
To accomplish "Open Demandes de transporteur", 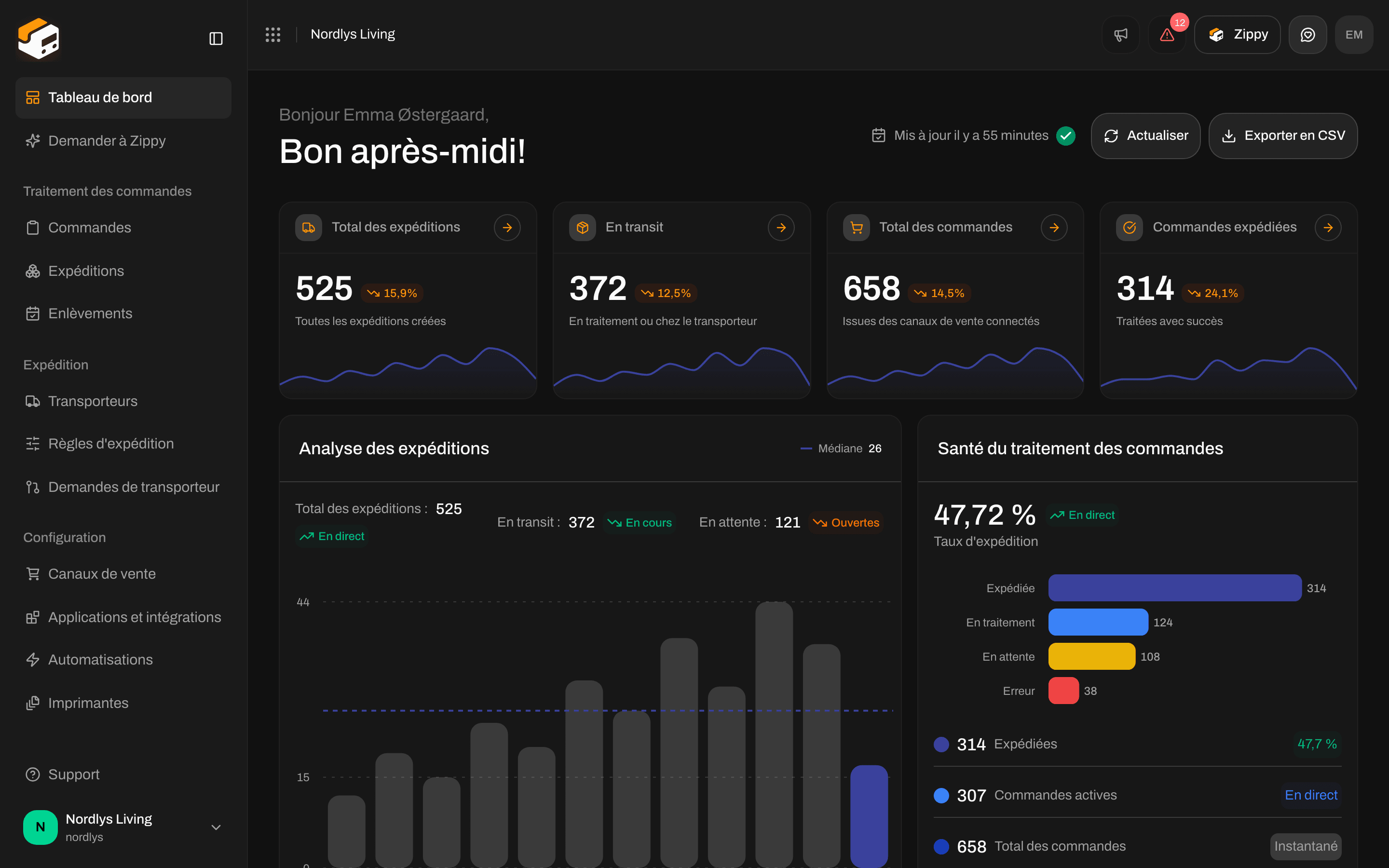I will [x=123, y=487].
